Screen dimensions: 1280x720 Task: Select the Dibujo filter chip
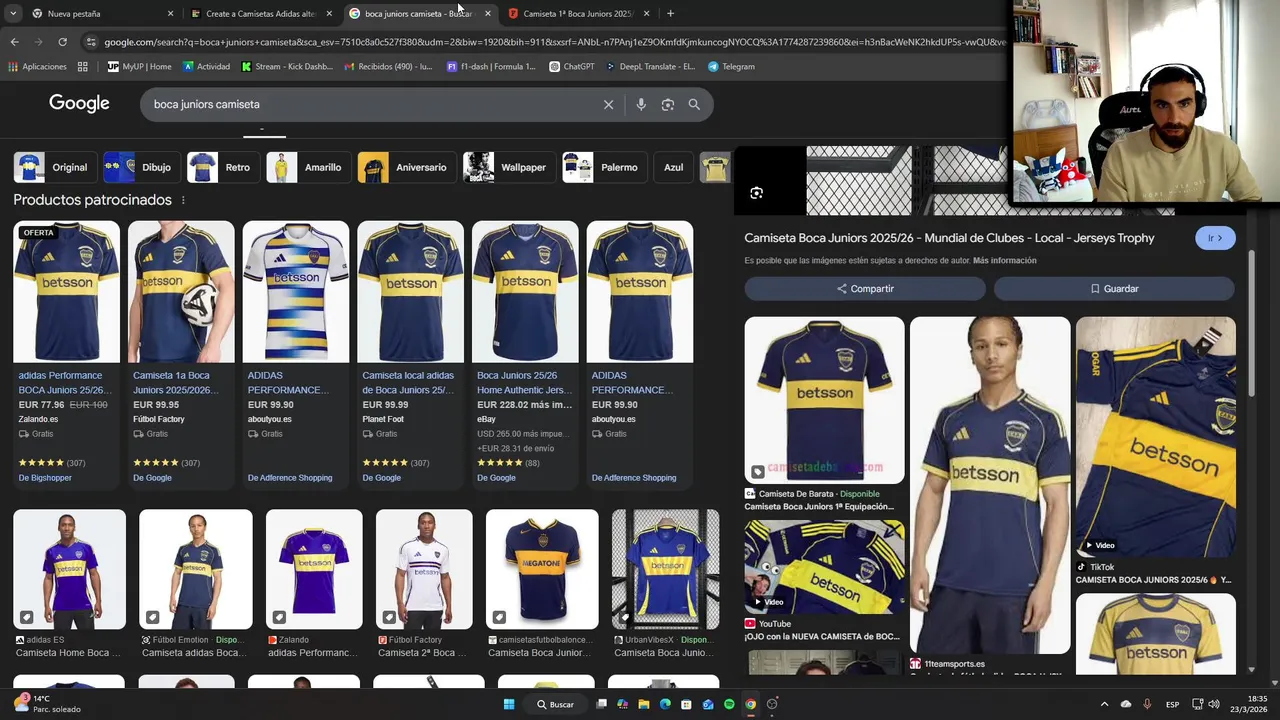(141, 167)
